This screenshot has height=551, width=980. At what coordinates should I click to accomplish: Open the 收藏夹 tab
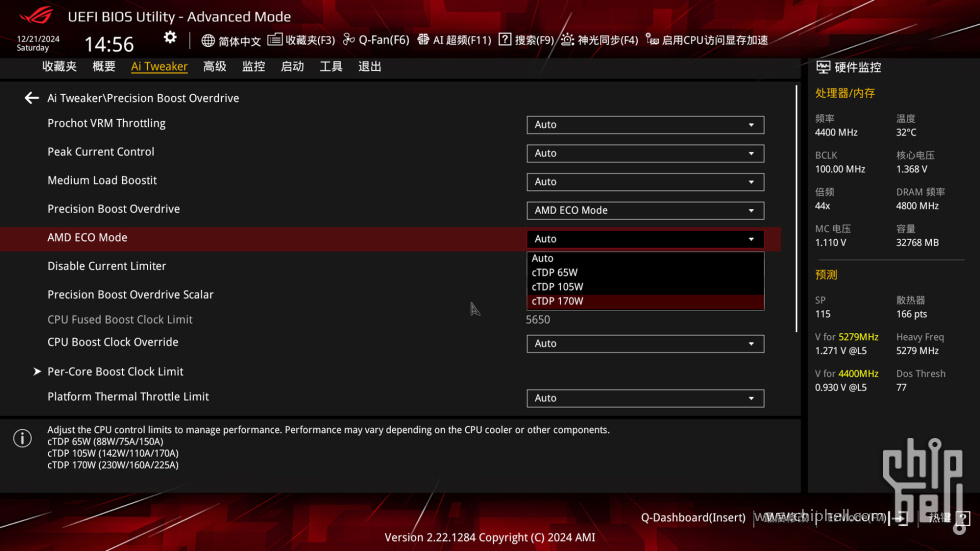click(59, 66)
